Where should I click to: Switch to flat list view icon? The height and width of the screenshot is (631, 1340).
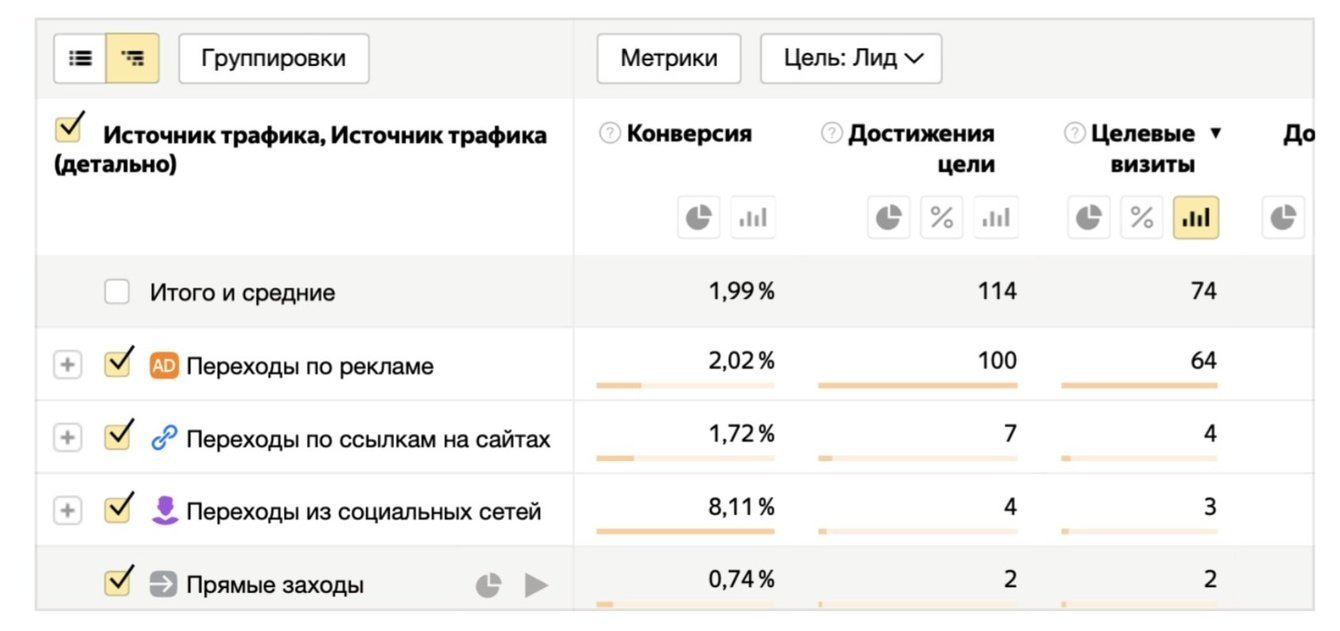pyautogui.click(x=80, y=58)
